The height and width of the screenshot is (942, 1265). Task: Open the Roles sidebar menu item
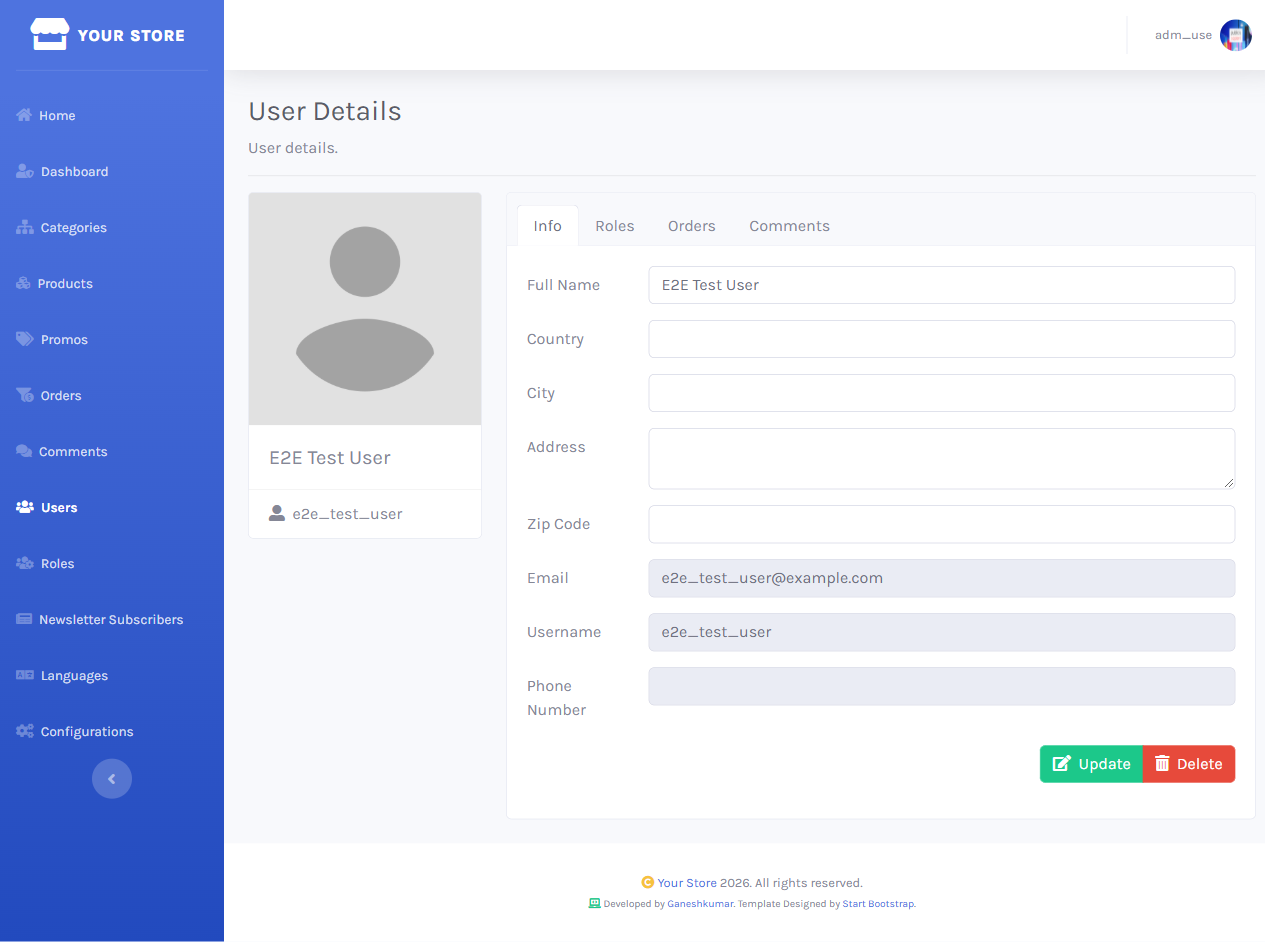point(112,563)
